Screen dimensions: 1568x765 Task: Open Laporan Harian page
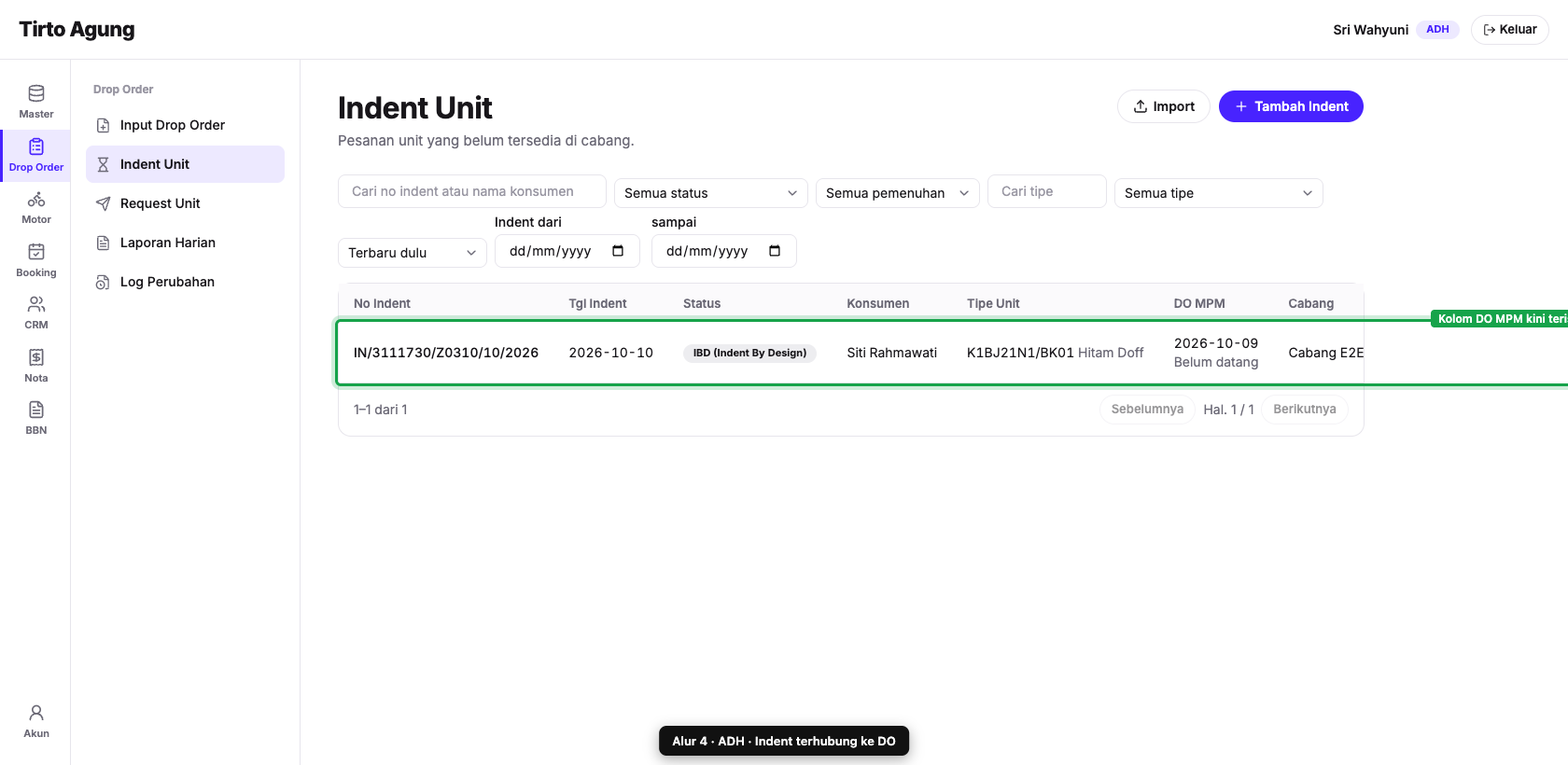coord(185,243)
